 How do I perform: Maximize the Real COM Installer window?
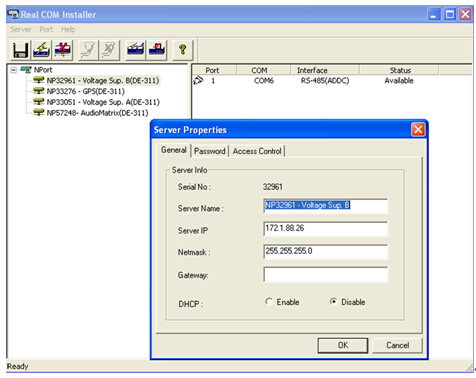(x=450, y=15)
